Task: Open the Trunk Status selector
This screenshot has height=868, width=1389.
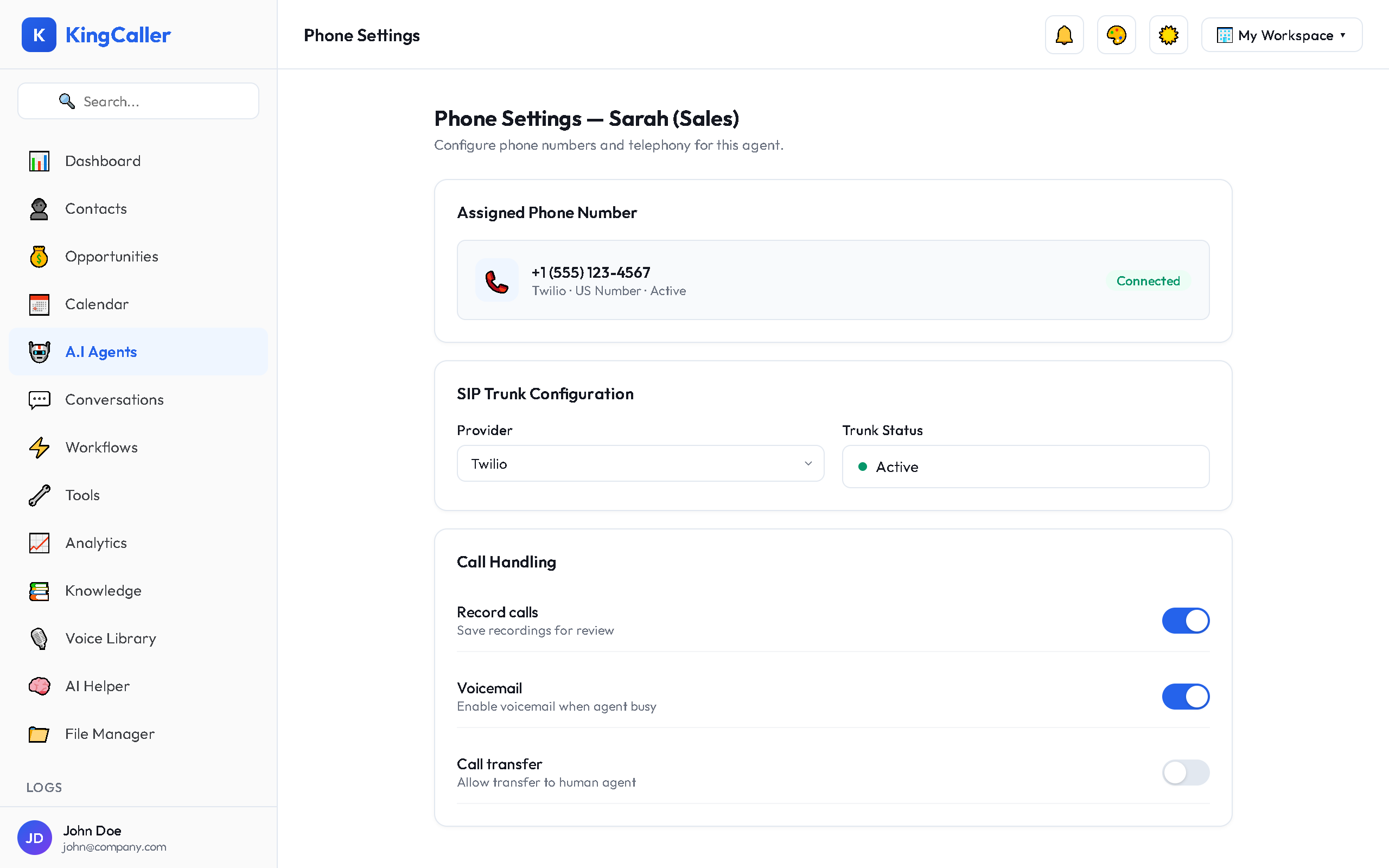Action: point(1025,466)
